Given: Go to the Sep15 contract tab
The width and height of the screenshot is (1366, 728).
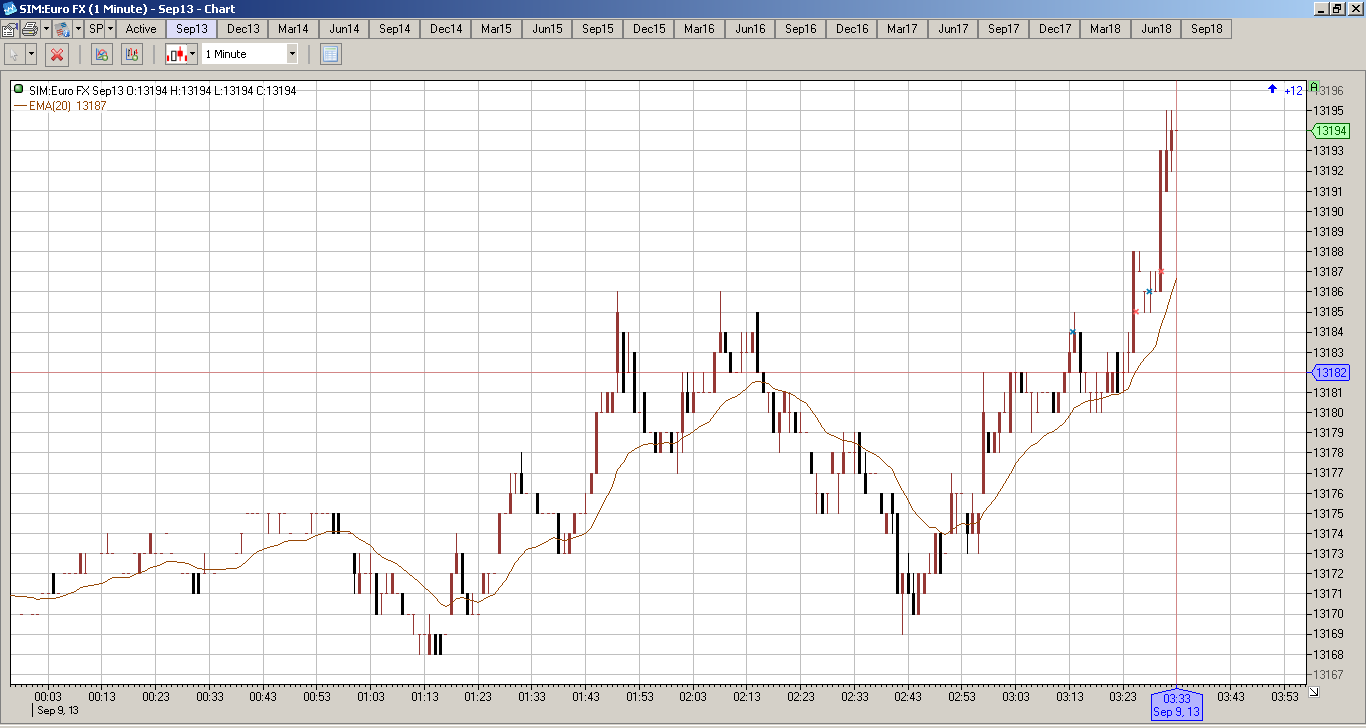Looking at the screenshot, I should [x=598, y=29].
